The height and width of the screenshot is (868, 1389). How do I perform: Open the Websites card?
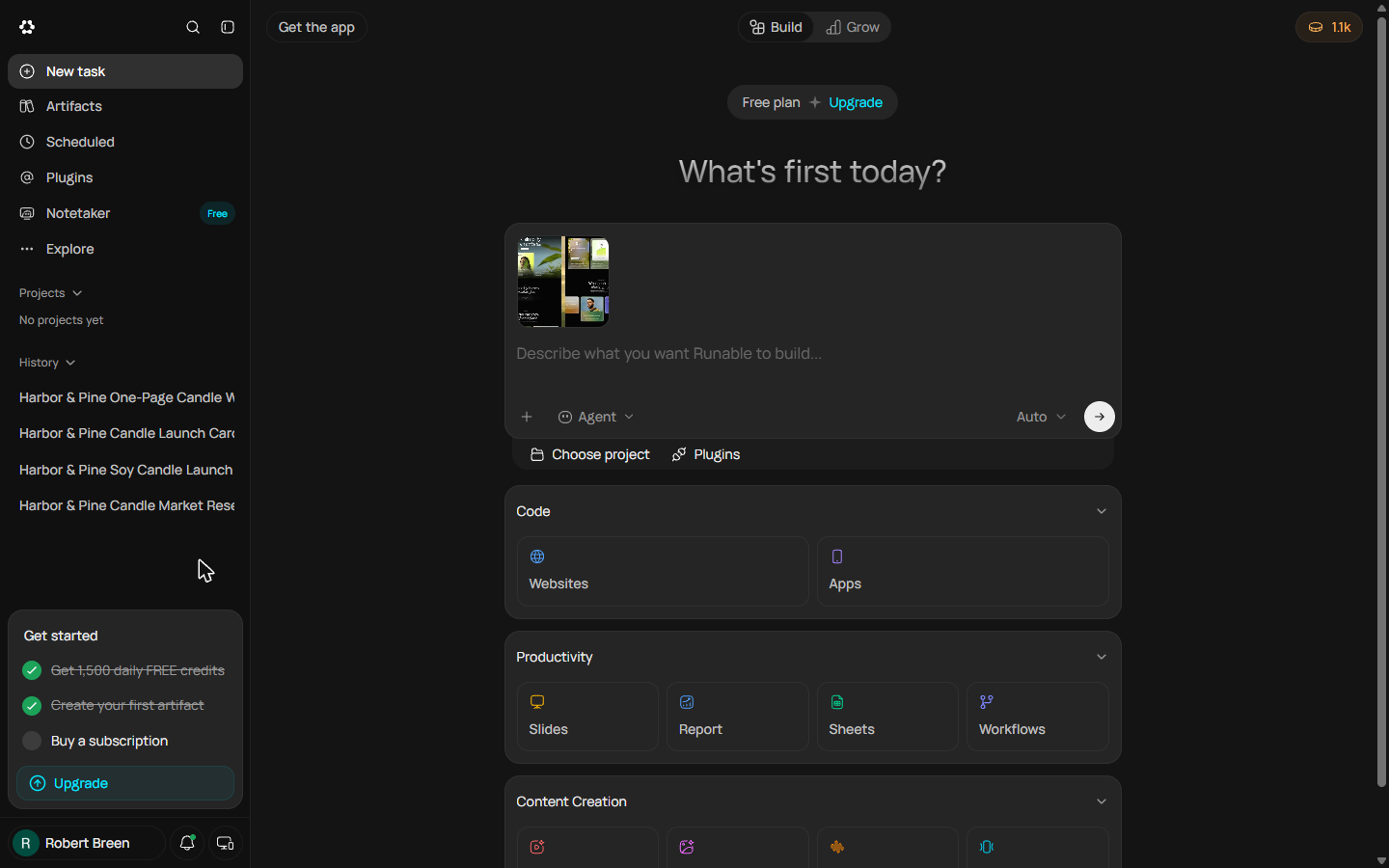point(663,571)
